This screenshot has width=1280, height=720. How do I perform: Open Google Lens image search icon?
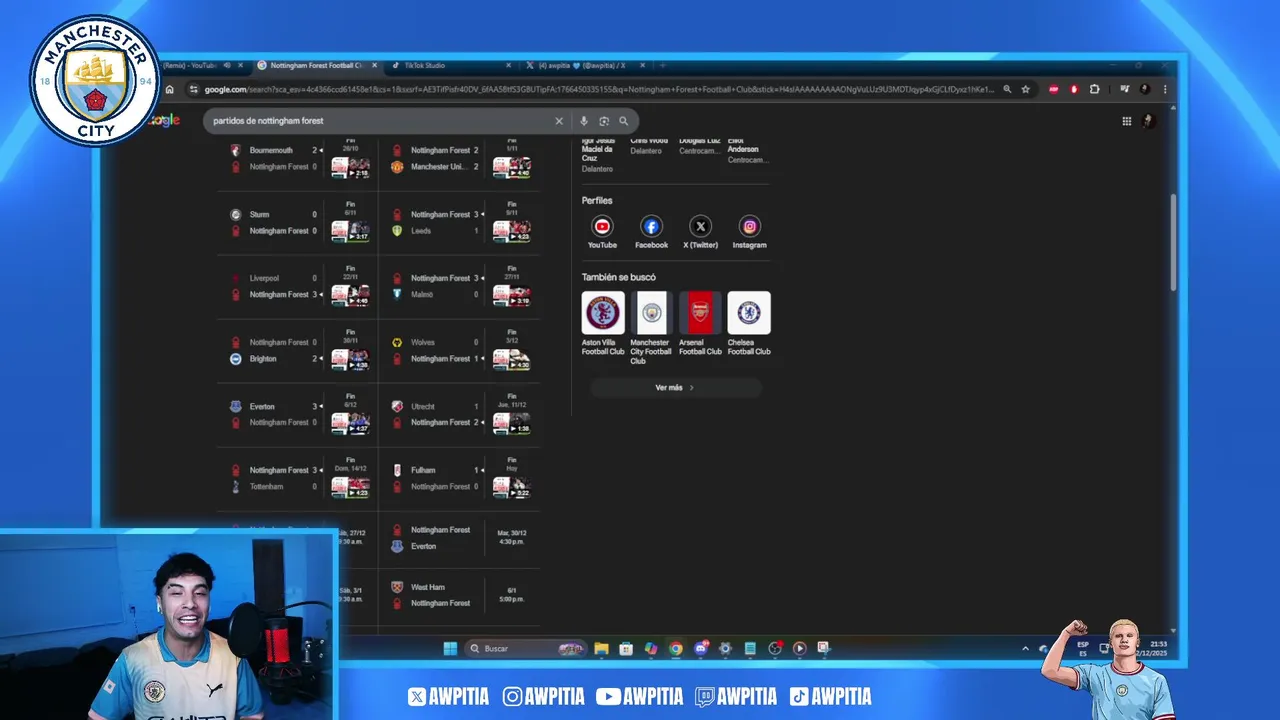coord(604,121)
